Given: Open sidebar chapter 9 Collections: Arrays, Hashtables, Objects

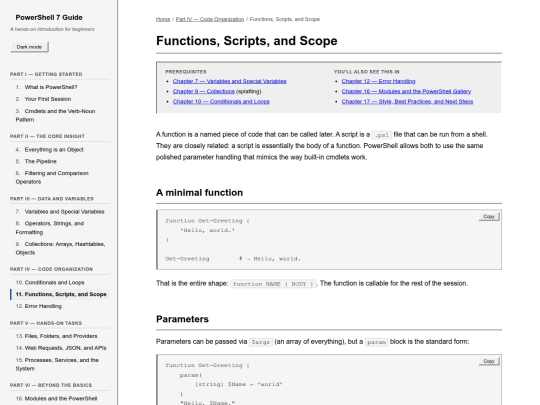Looking at the screenshot, I should click(60, 248).
